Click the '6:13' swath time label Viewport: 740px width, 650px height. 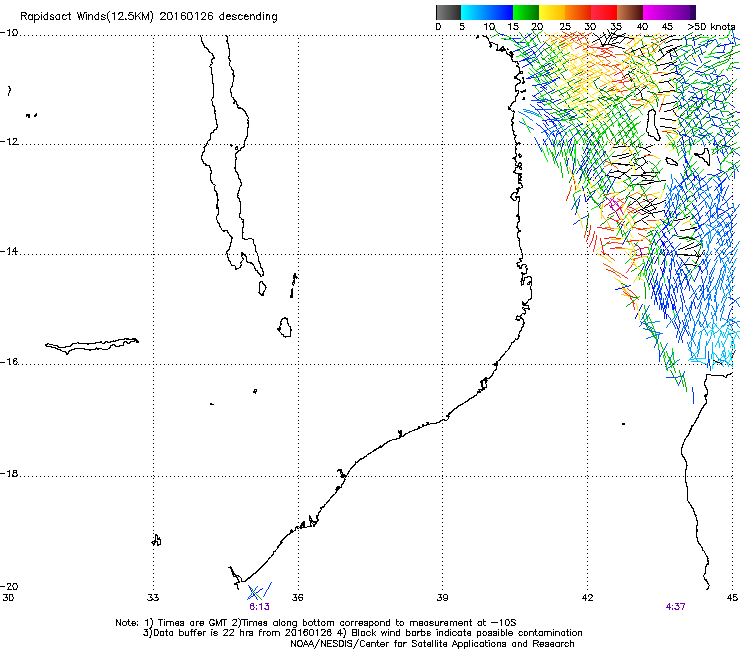click(x=259, y=607)
